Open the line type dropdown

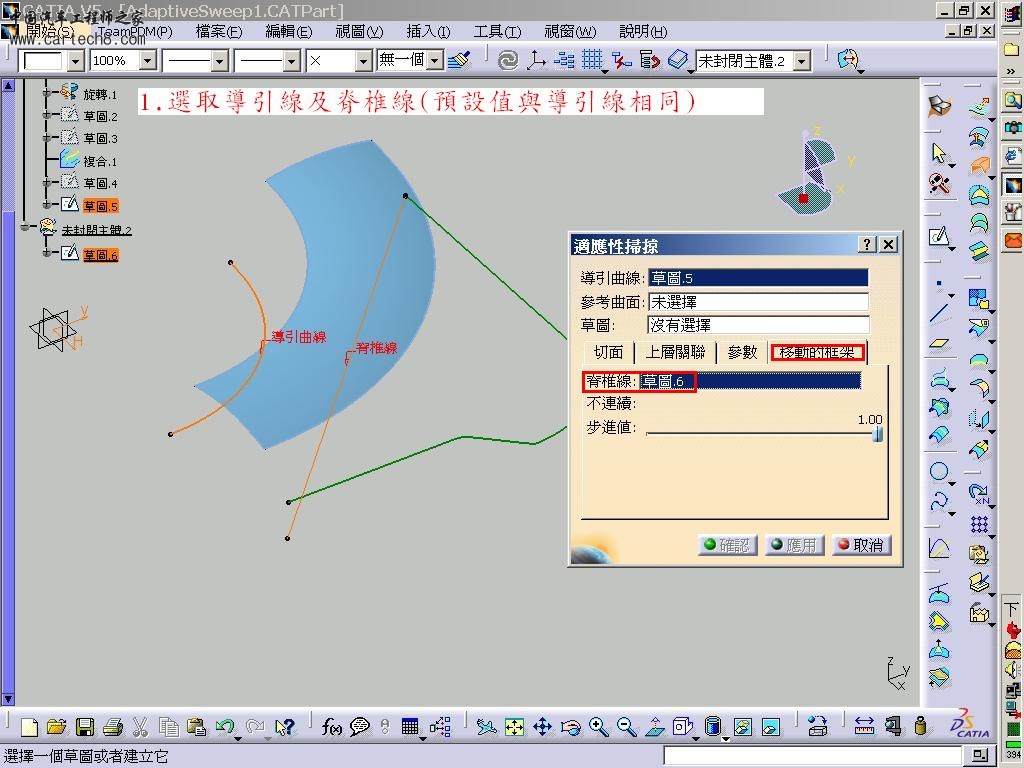292,61
